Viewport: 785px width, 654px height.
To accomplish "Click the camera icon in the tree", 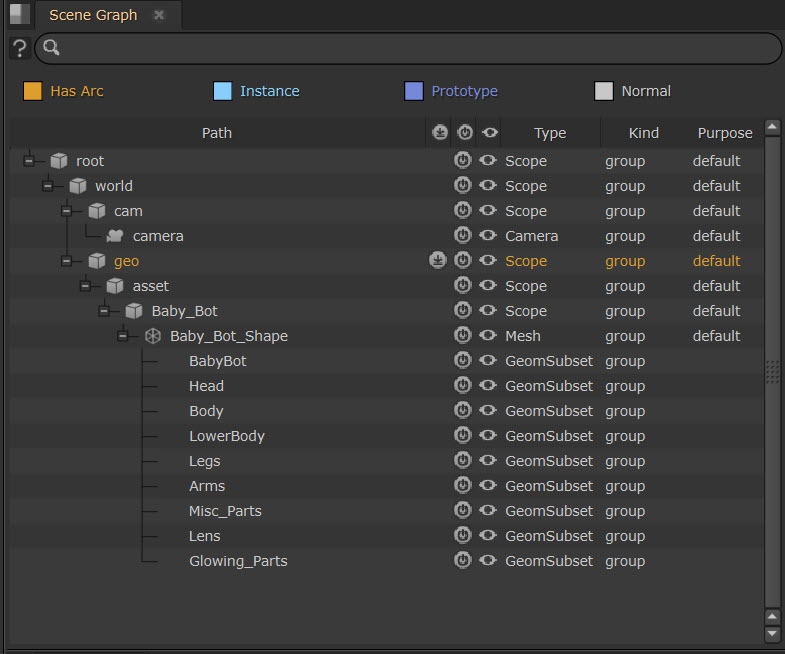I will click(x=115, y=236).
